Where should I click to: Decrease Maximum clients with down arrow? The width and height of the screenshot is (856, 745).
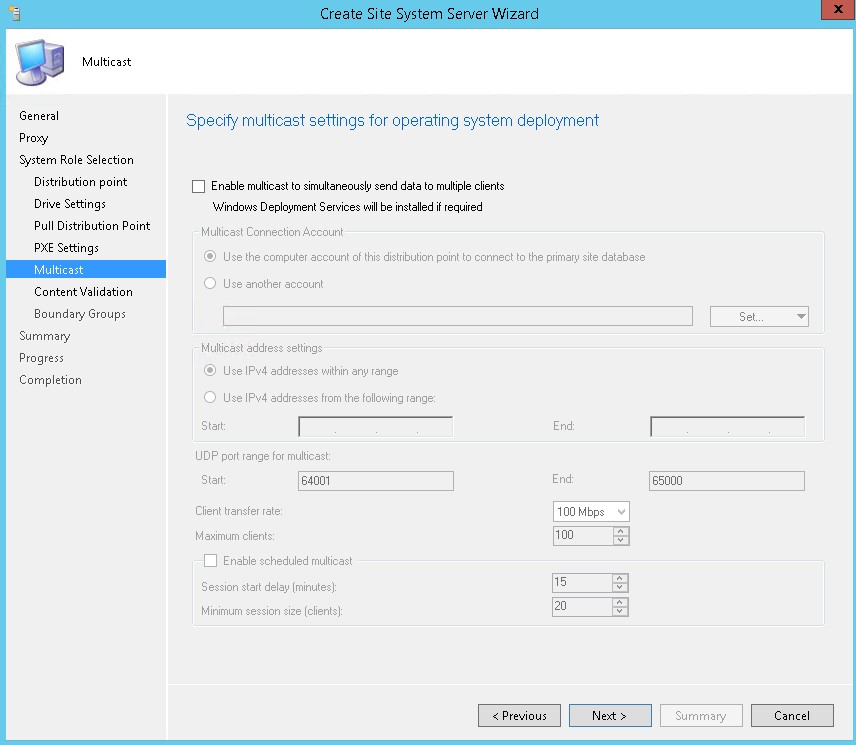tap(621, 540)
